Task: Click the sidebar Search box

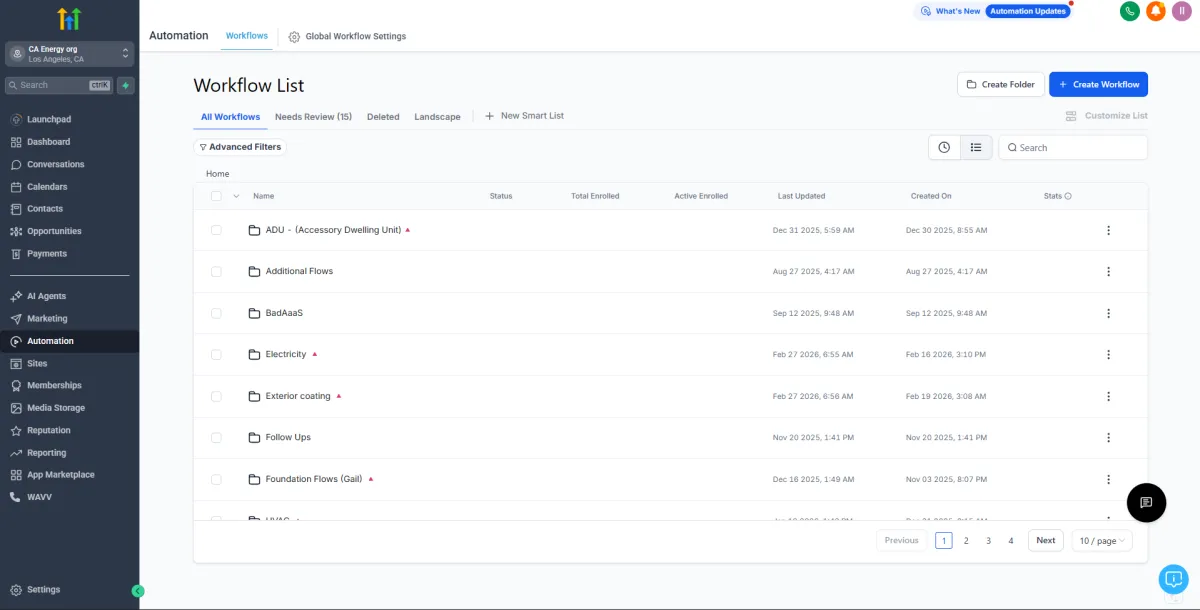Action: tap(59, 85)
